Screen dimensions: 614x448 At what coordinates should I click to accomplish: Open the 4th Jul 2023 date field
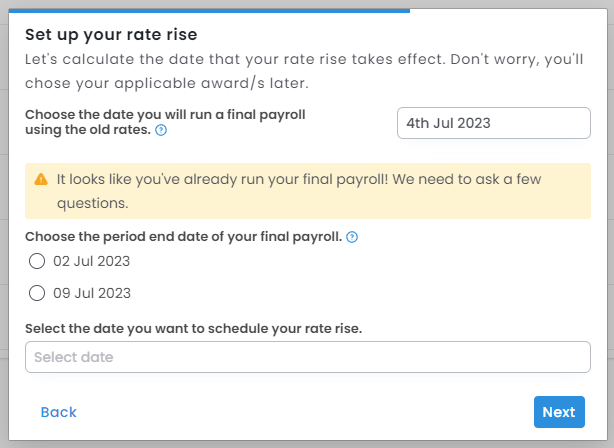coord(493,123)
